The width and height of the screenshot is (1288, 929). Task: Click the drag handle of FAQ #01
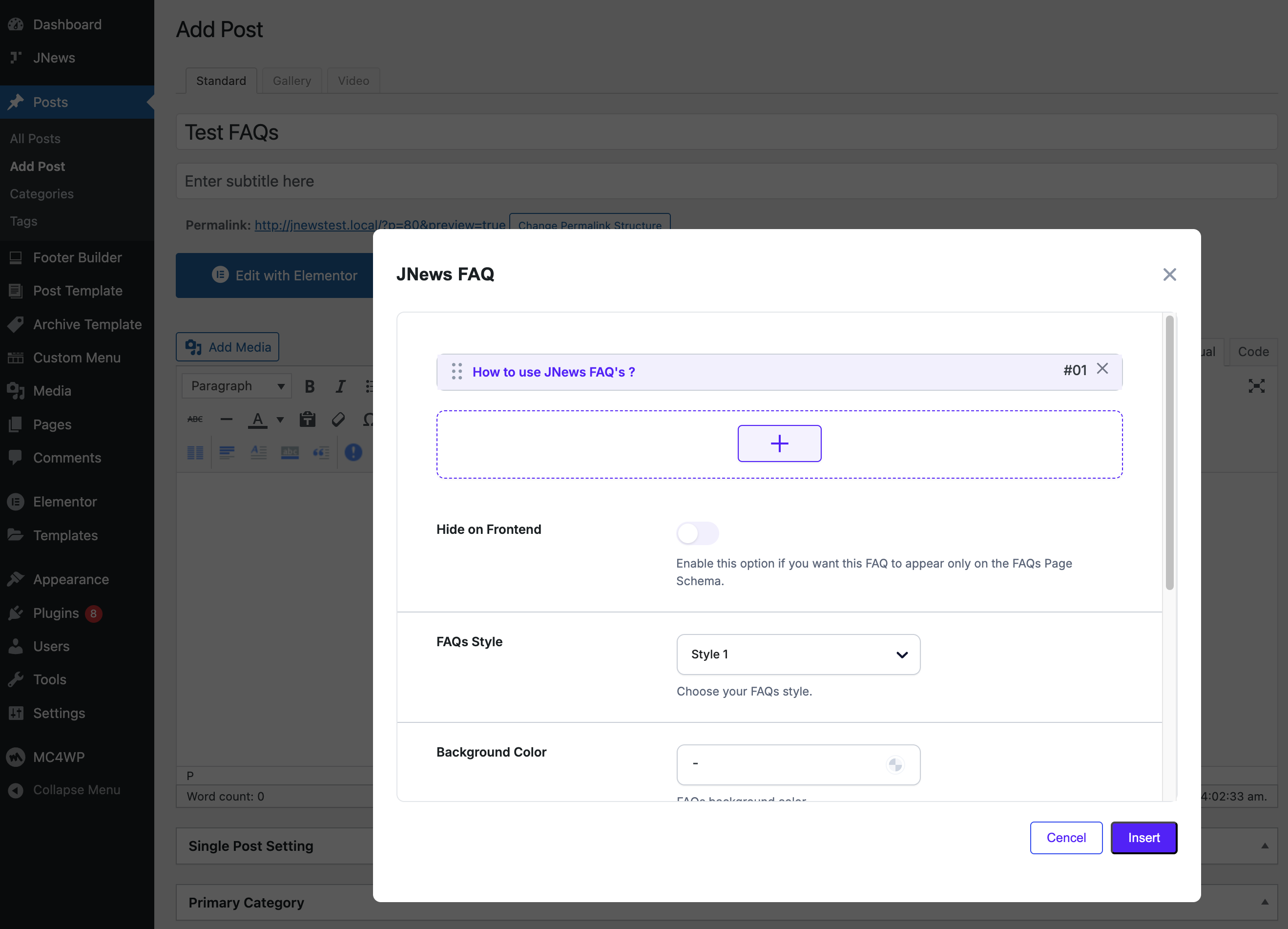(457, 372)
